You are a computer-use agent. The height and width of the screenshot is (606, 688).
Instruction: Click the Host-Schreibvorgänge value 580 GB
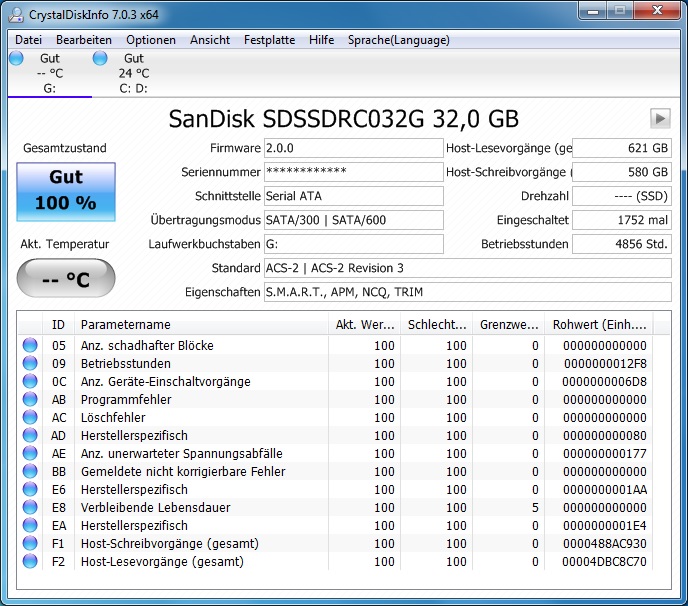tap(622, 172)
